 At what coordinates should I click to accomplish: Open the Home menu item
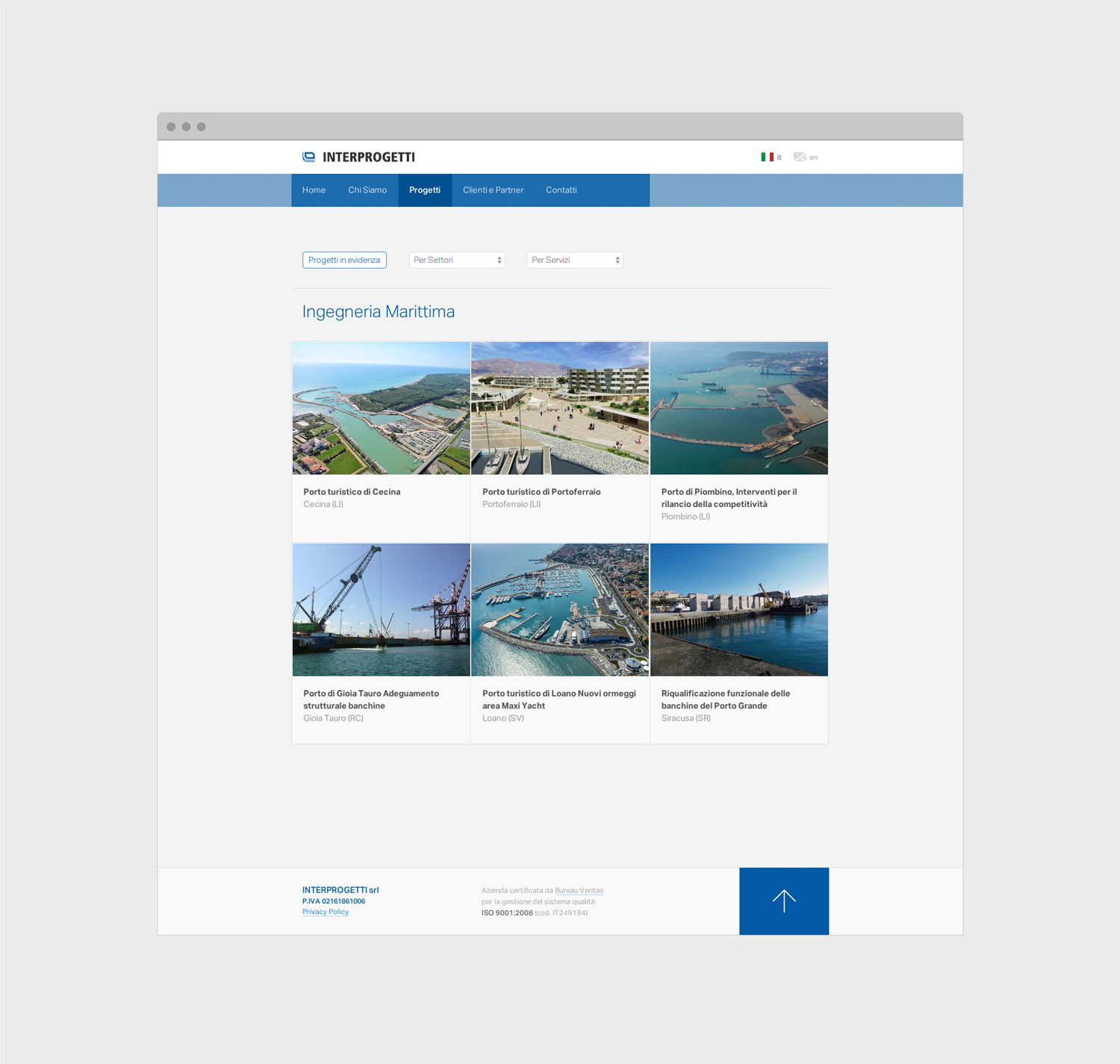(x=314, y=190)
